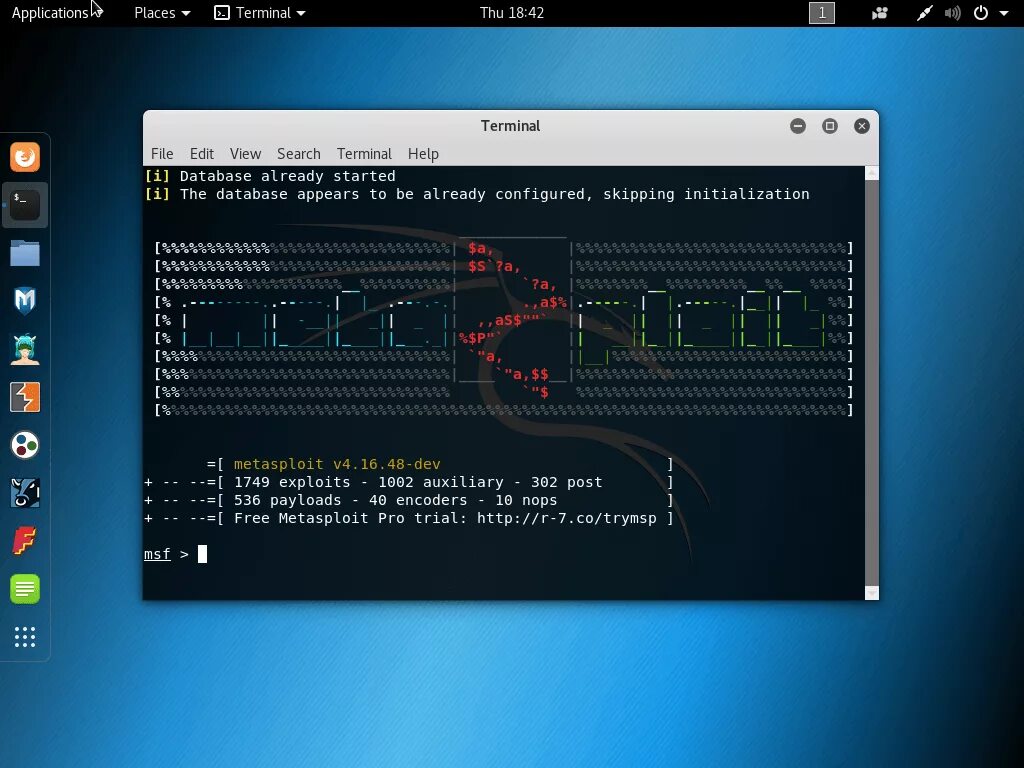Open Armitage icon with green-haired avatar
The height and width of the screenshot is (768, 1024).
pos(25,349)
